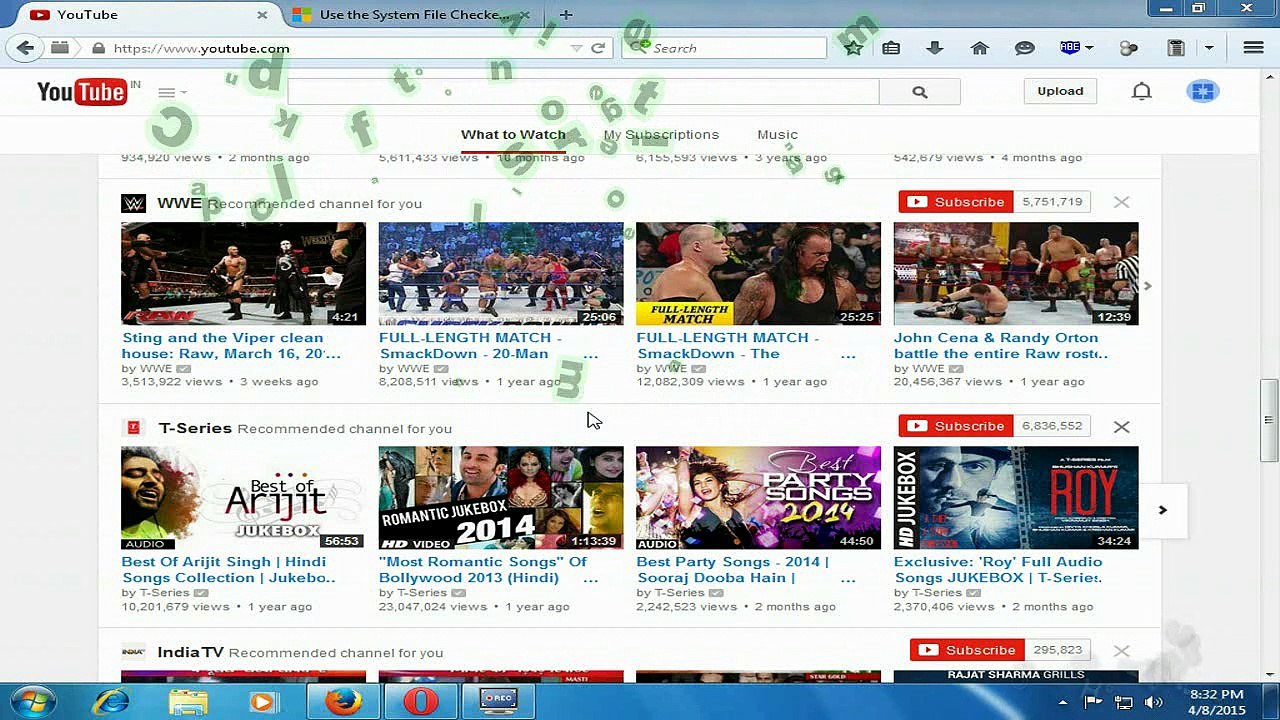Subscribe to the IndiaTV channel
This screenshot has height=720, width=1280.
click(967, 650)
